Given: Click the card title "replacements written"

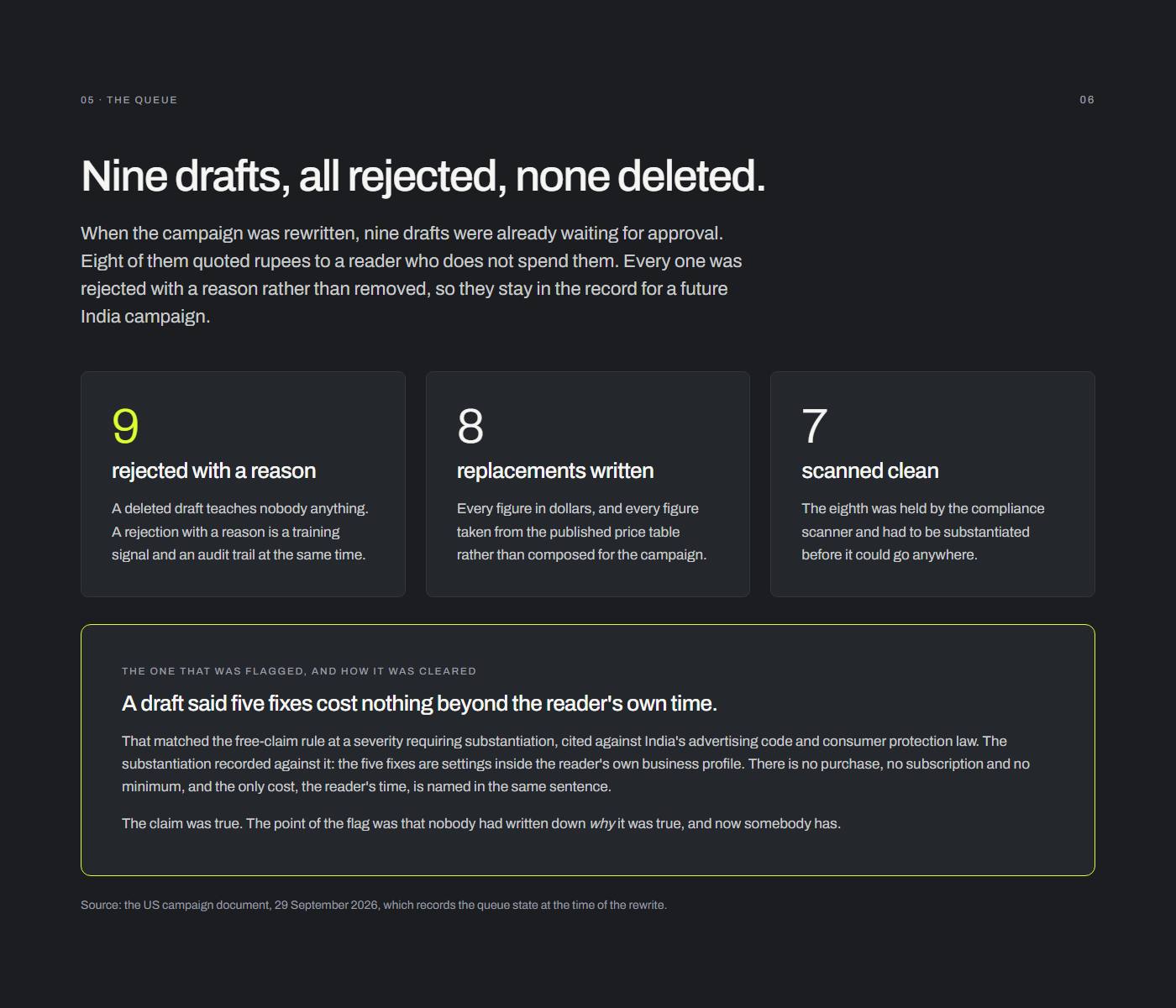Looking at the screenshot, I should click(555, 470).
